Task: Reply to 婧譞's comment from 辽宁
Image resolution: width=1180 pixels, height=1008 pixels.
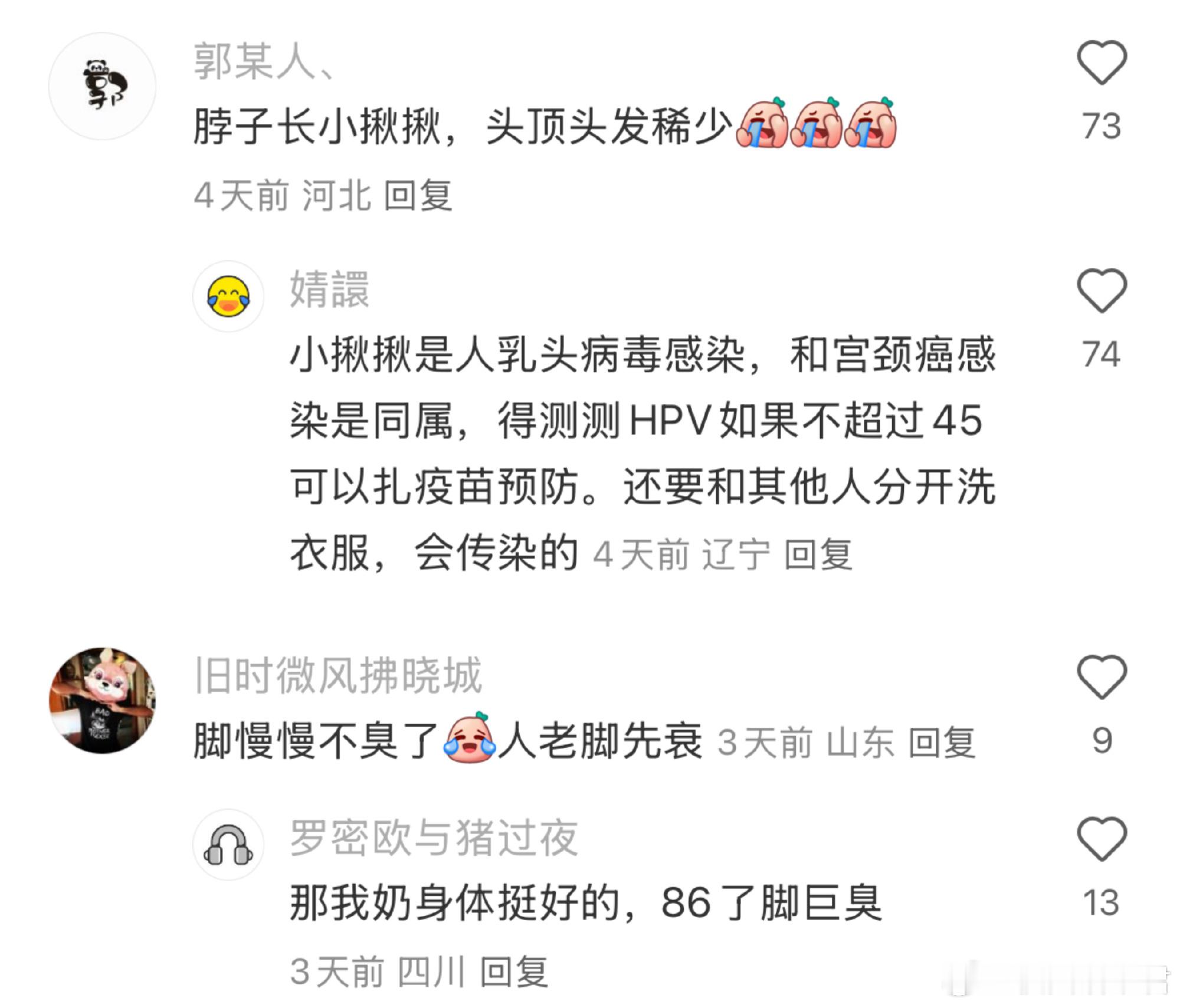Action: (818, 554)
